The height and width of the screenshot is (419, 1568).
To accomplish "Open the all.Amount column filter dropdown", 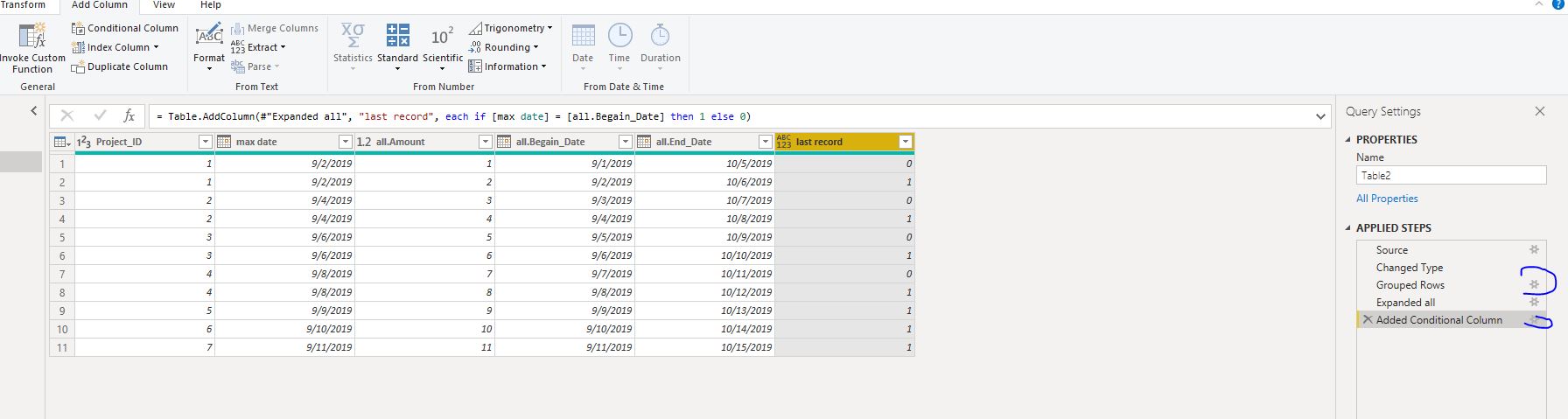I will click(x=486, y=142).
